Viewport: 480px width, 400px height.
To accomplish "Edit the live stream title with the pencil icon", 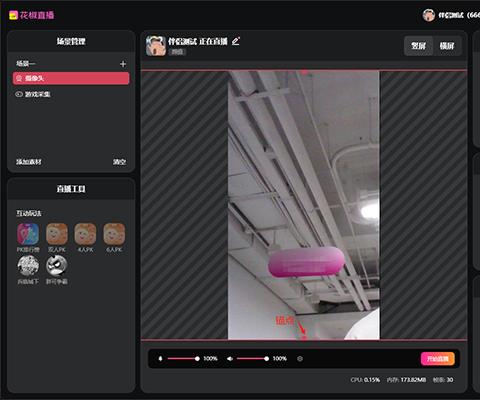I will click(x=236, y=41).
